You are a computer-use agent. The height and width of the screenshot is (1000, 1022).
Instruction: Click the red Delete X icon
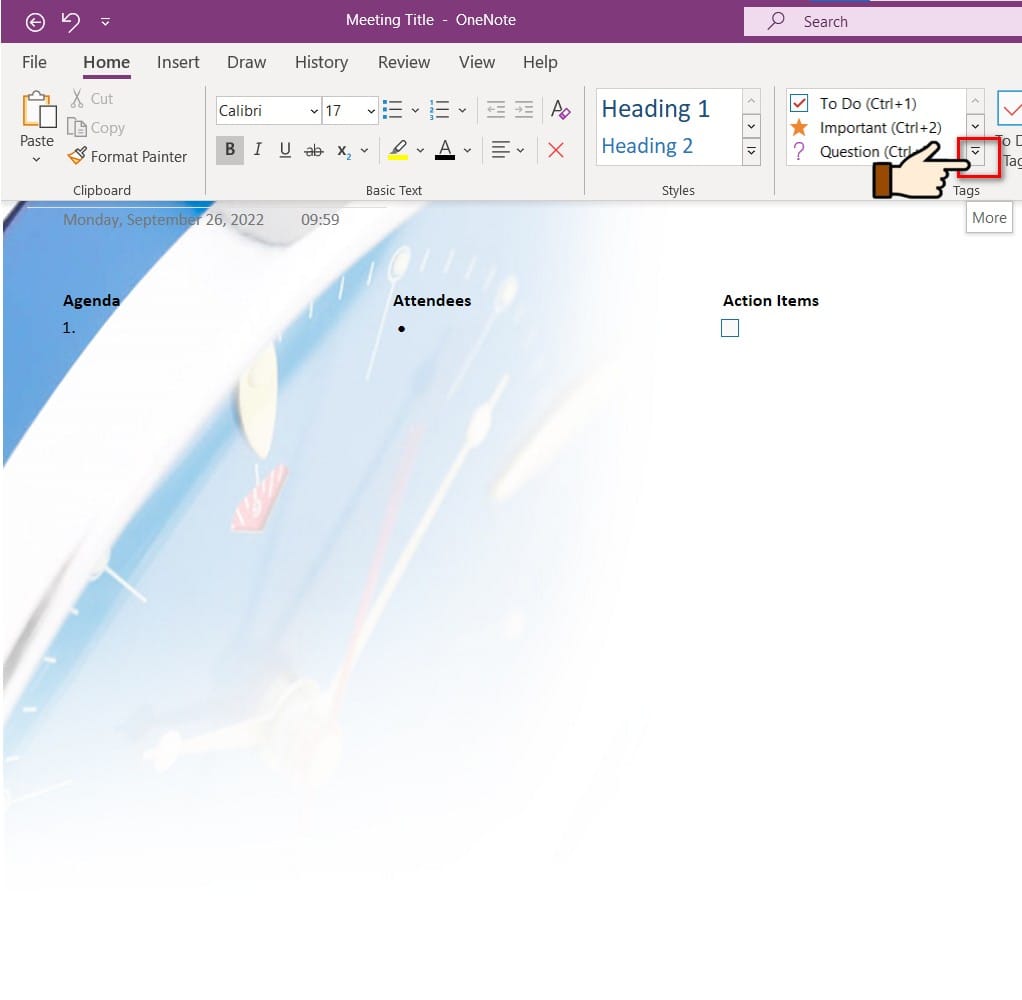pos(556,151)
